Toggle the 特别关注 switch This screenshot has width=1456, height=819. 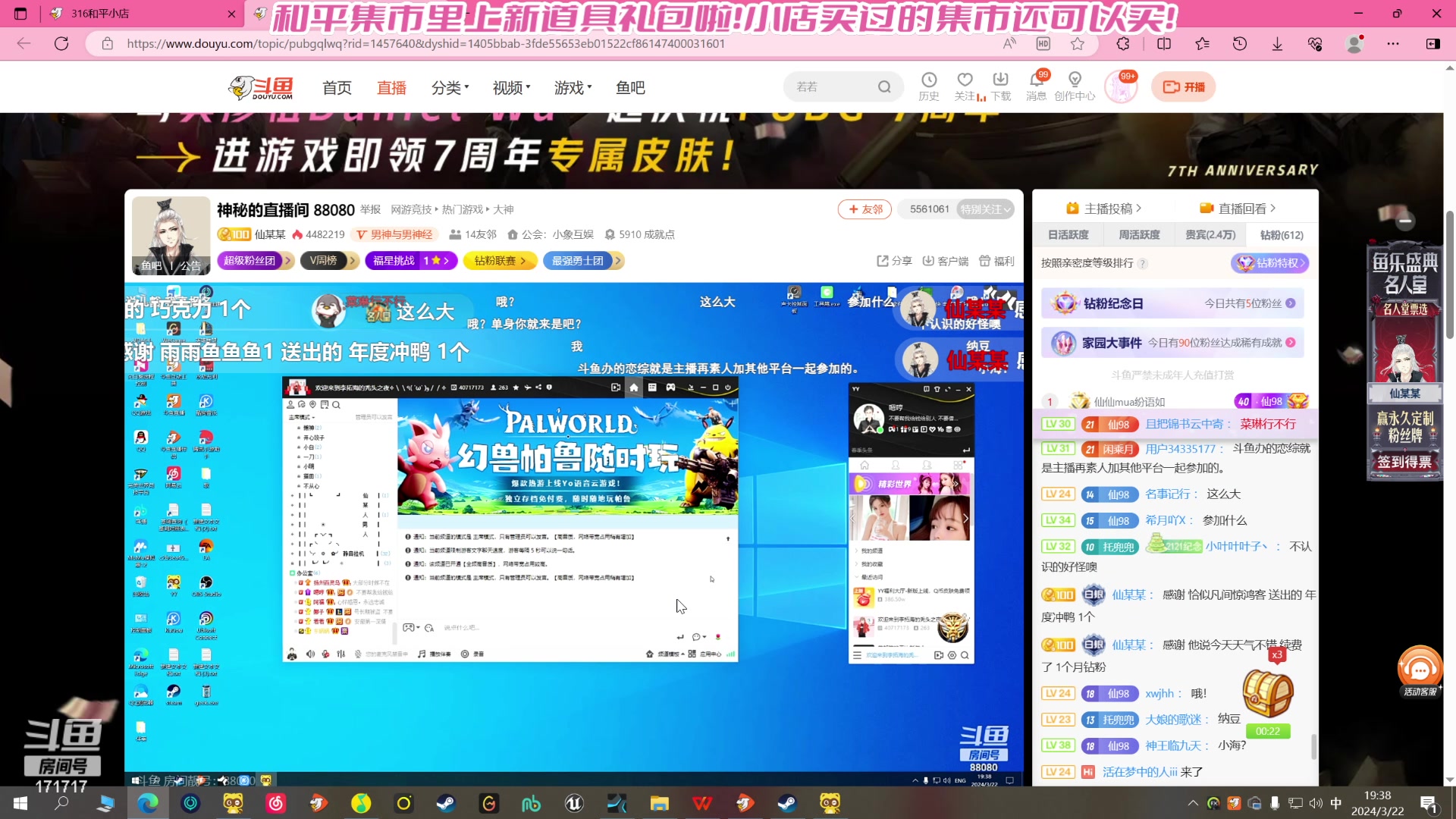coord(985,209)
